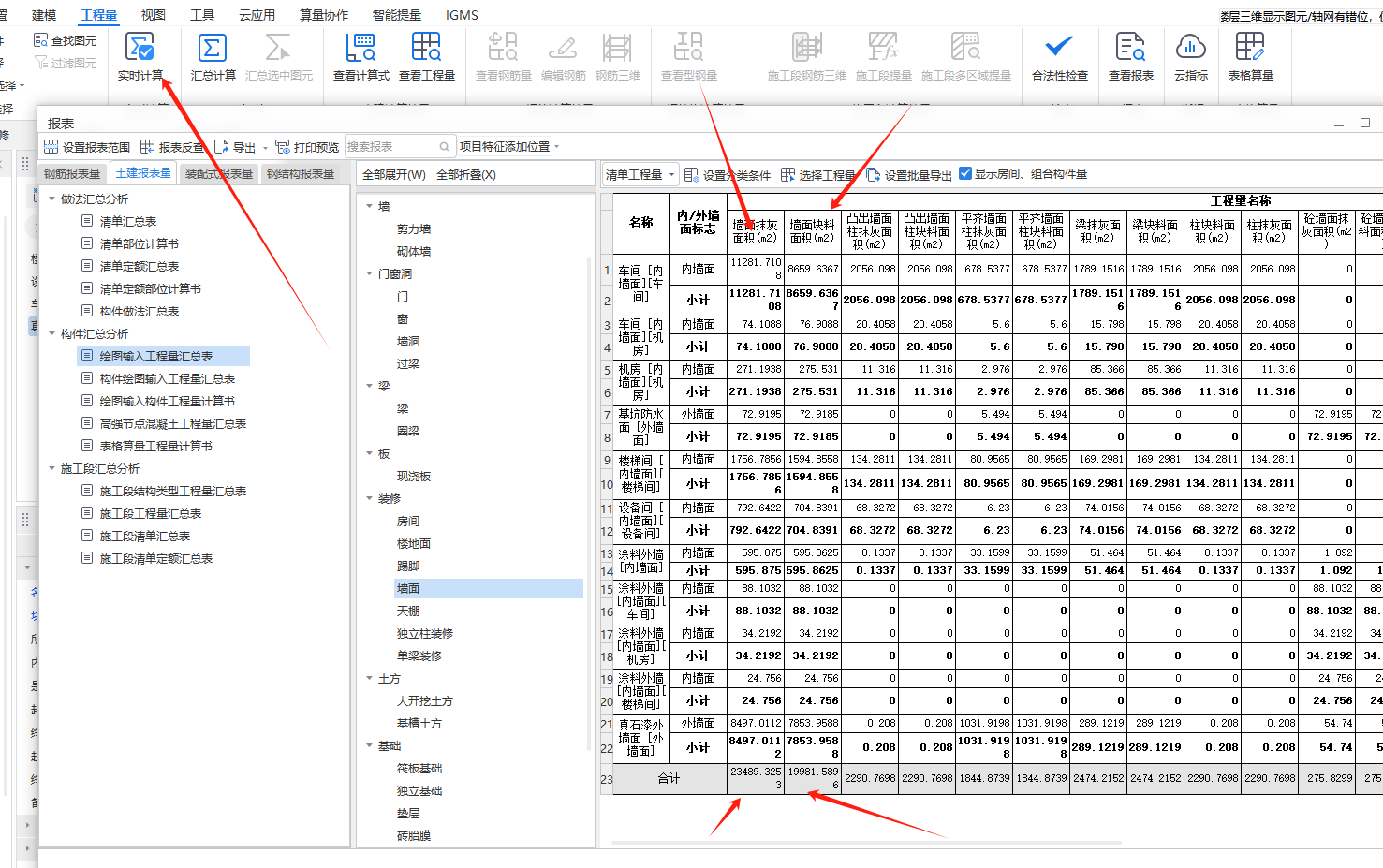Click total cell 23489.3253 in 合计 row

755,778
